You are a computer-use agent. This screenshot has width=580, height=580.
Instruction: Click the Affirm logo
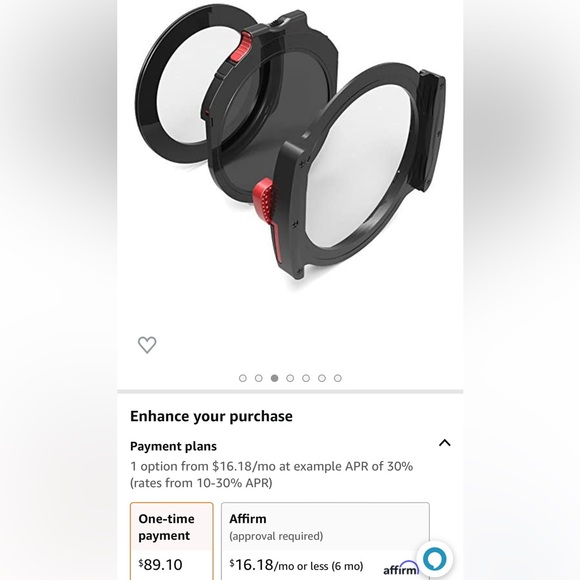(401, 569)
